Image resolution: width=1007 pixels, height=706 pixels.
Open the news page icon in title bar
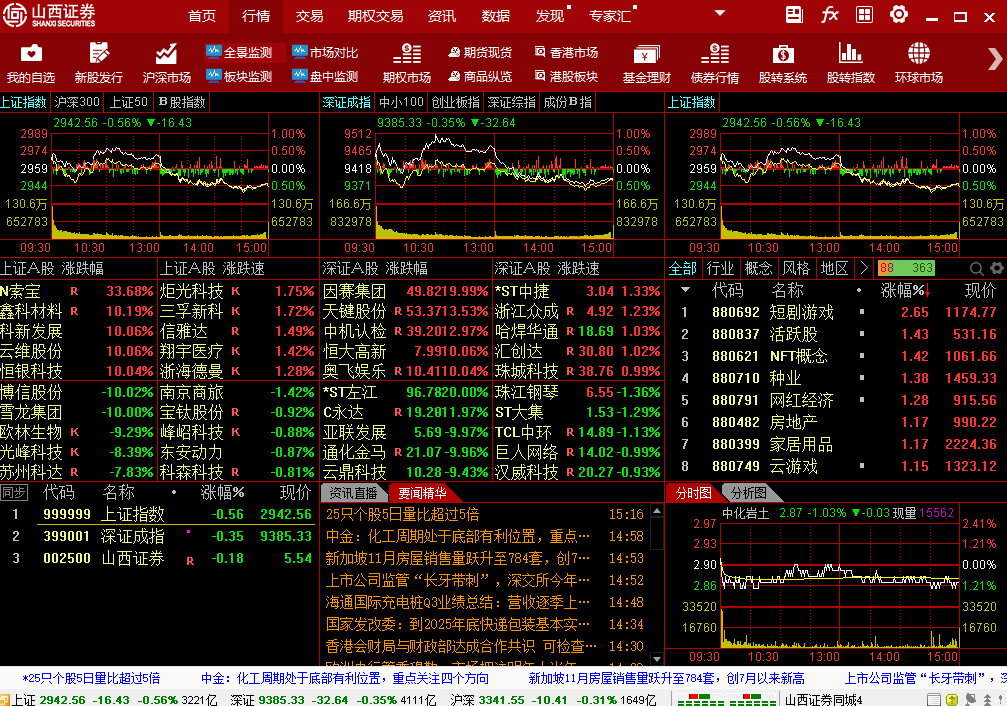[x=794, y=15]
